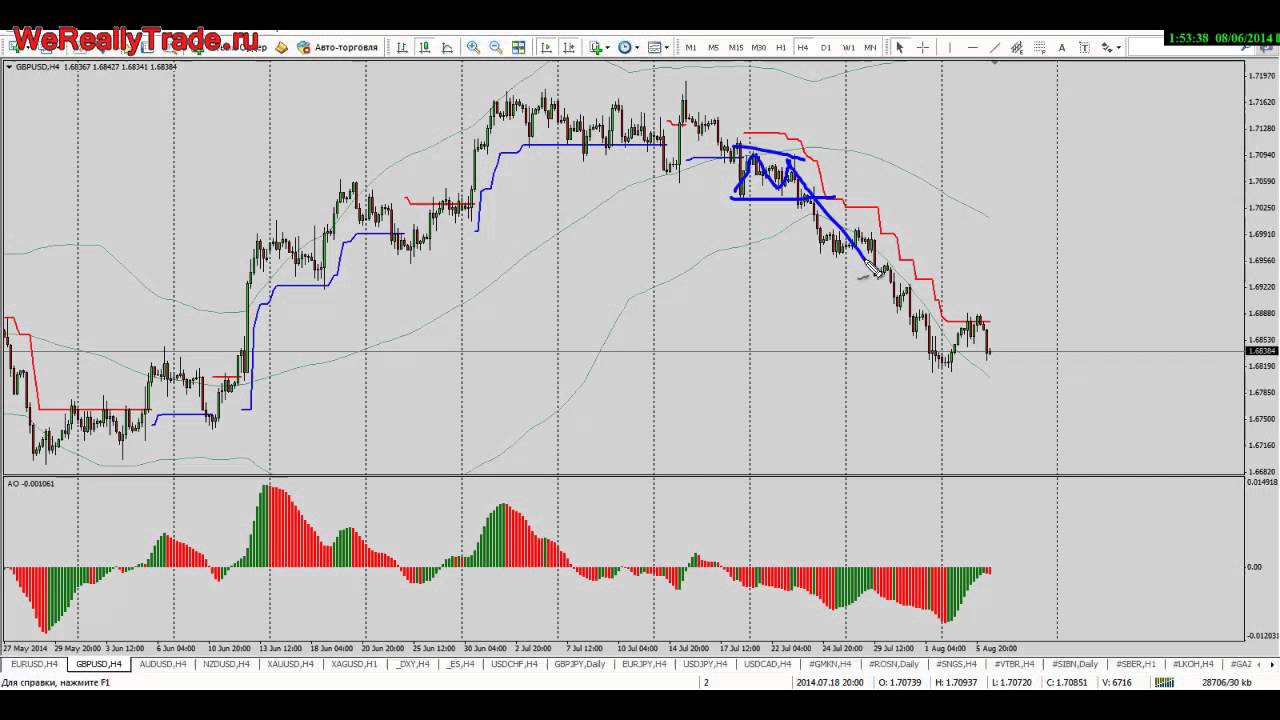Open the GBPJPY,Daily chart tab
1280x720 pixels.
579,664
